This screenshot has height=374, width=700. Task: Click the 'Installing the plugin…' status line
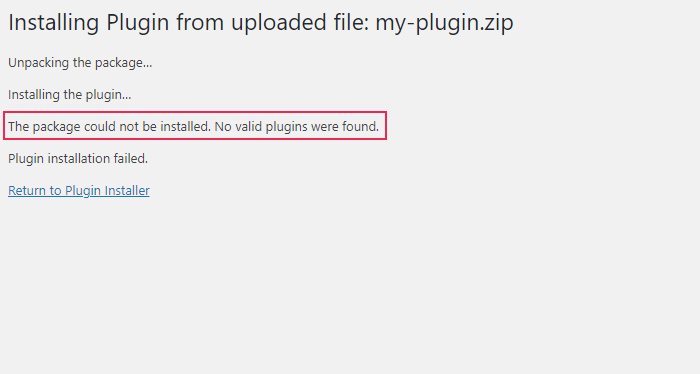click(70, 95)
